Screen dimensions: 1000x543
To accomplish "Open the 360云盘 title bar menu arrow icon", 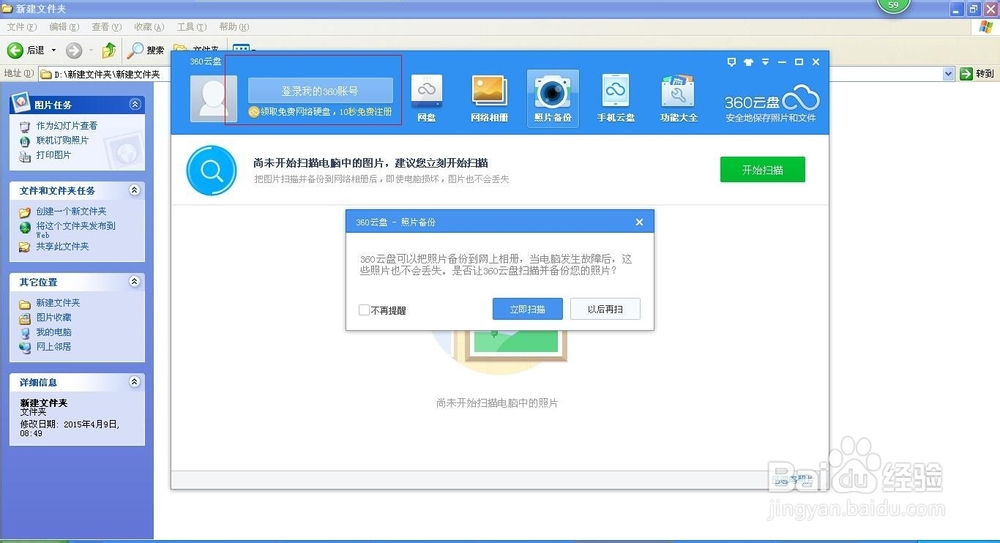I will coord(765,62).
